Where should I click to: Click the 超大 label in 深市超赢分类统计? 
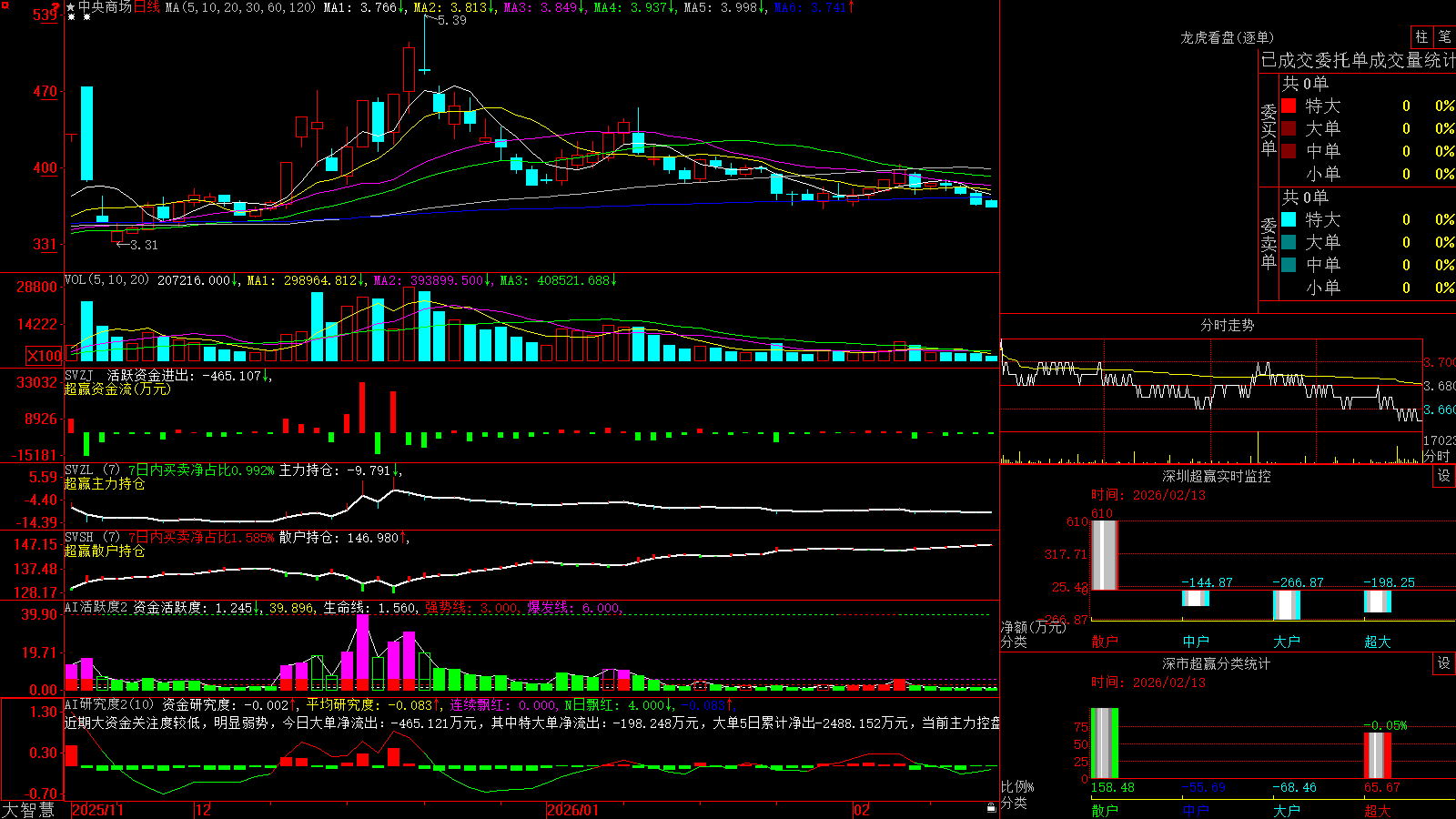coord(1377,811)
